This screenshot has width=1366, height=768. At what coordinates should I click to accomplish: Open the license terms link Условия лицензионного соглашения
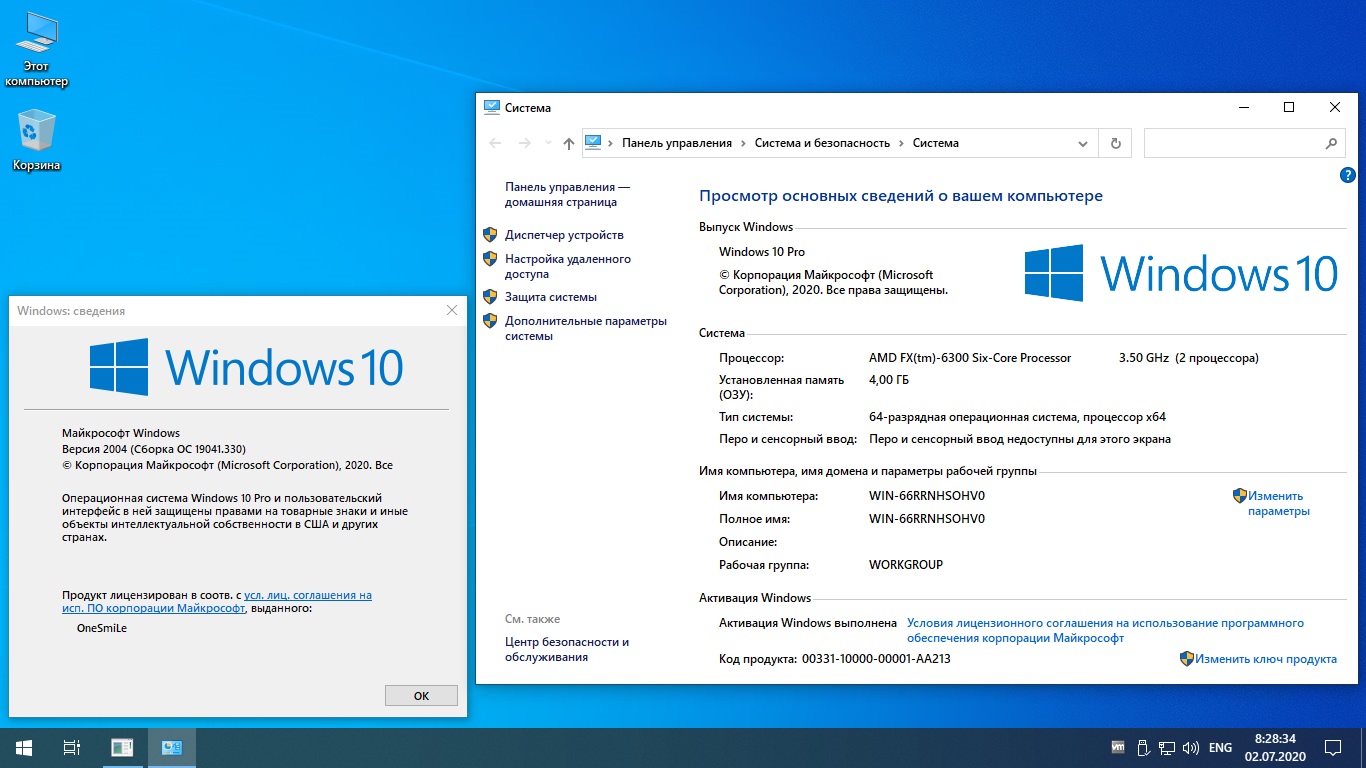[x=1105, y=630]
